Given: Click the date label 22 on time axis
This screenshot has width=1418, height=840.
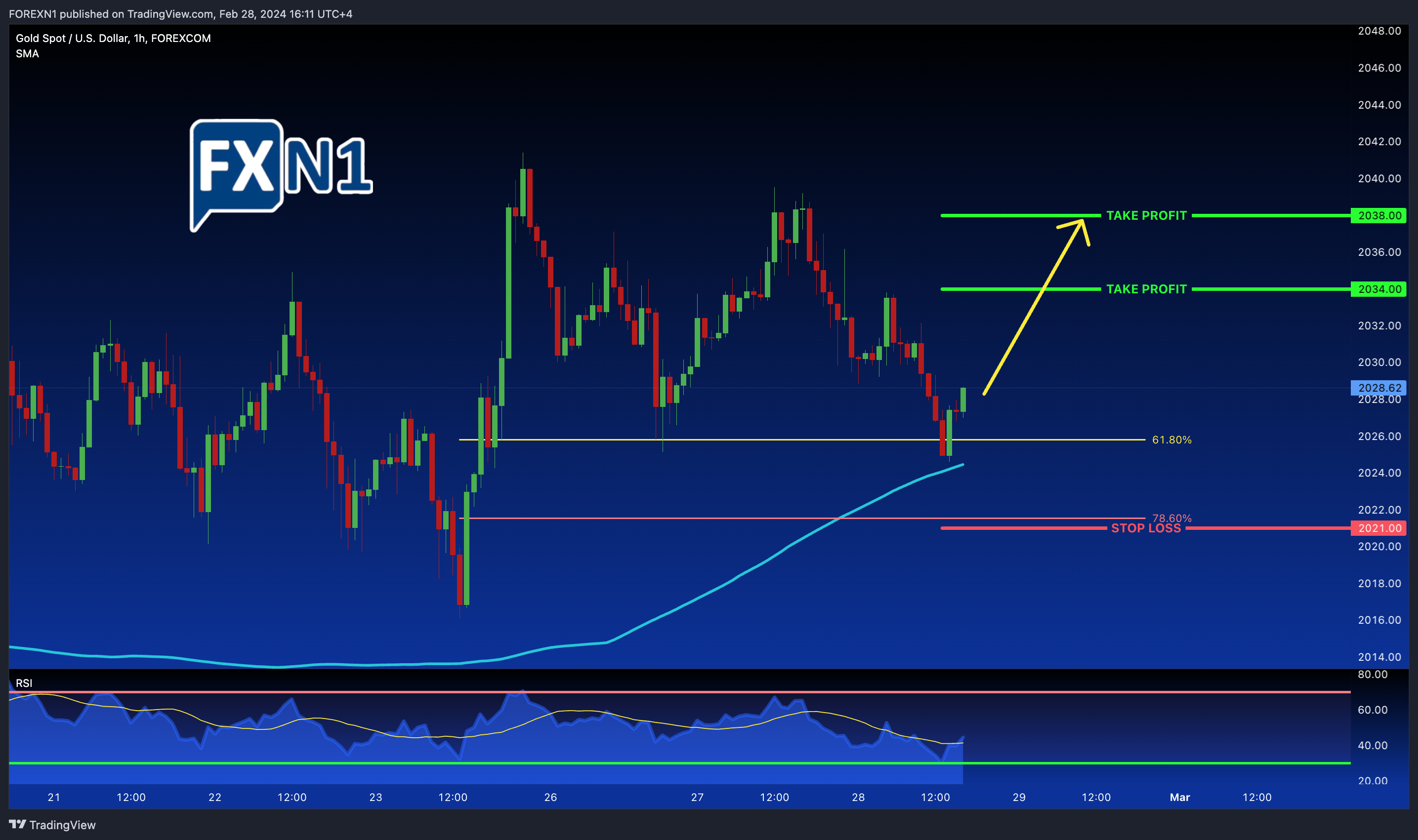Looking at the screenshot, I should click(x=215, y=797).
